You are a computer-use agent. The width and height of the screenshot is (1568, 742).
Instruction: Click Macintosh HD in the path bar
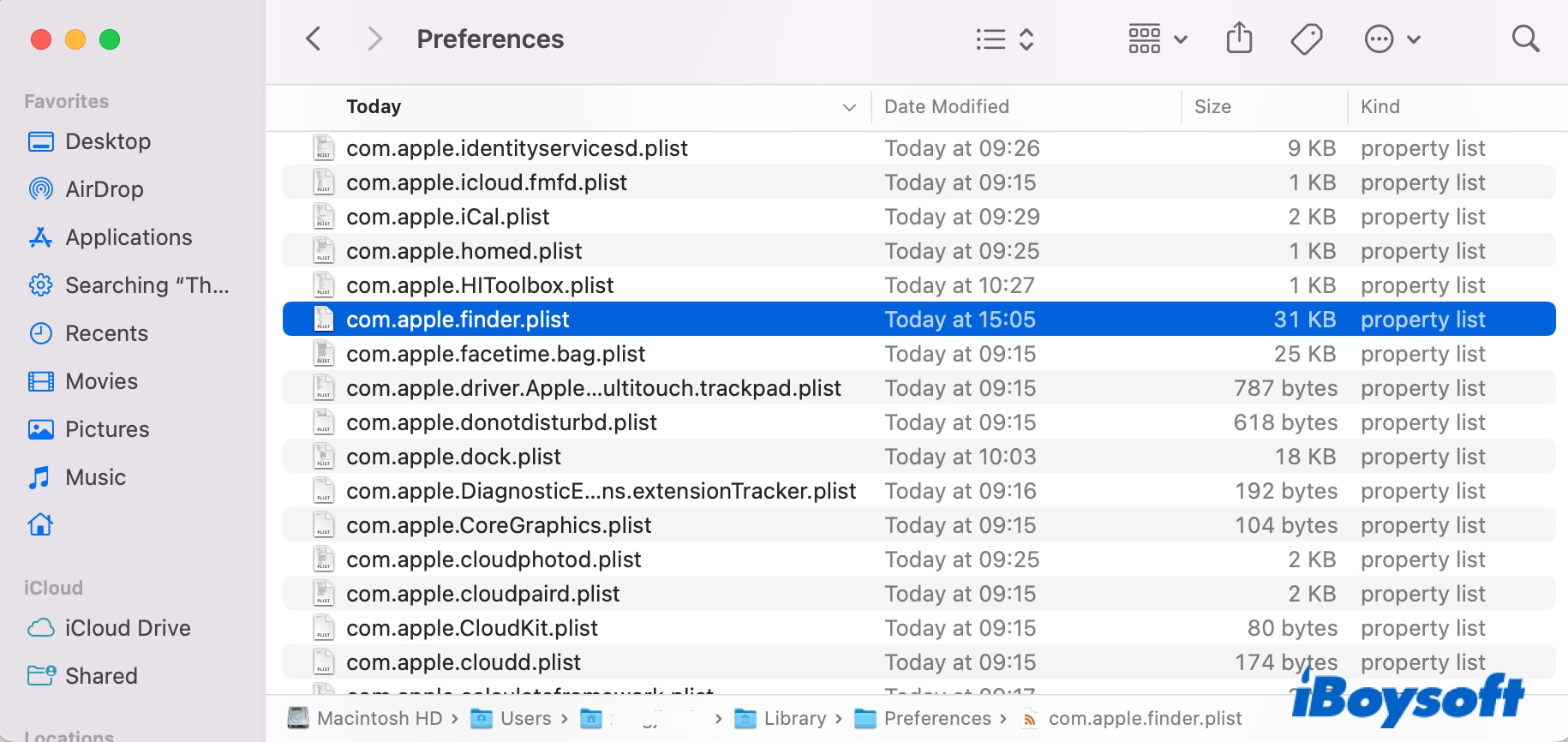point(365,718)
